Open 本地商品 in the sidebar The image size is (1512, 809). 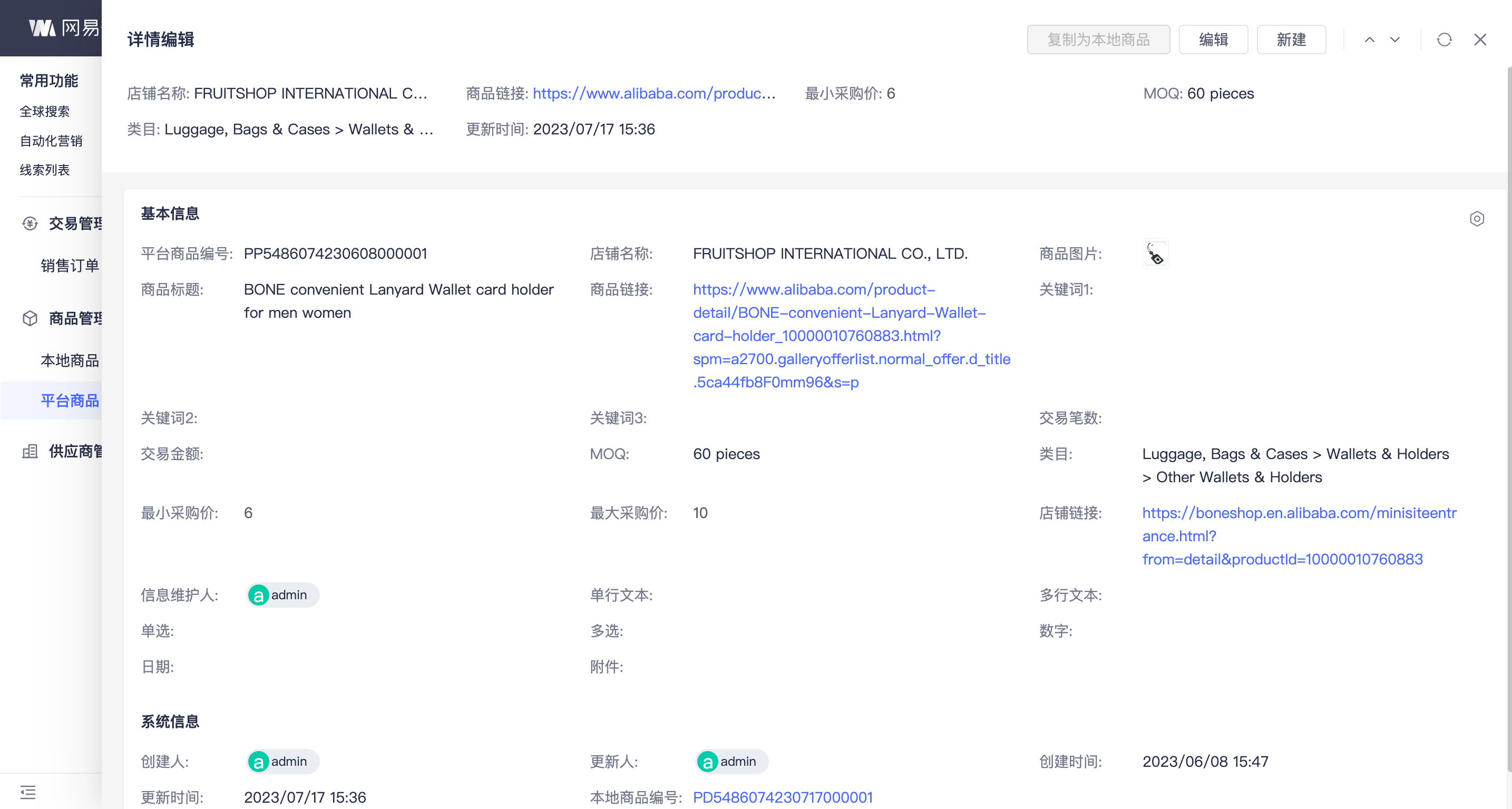click(x=70, y=360)
